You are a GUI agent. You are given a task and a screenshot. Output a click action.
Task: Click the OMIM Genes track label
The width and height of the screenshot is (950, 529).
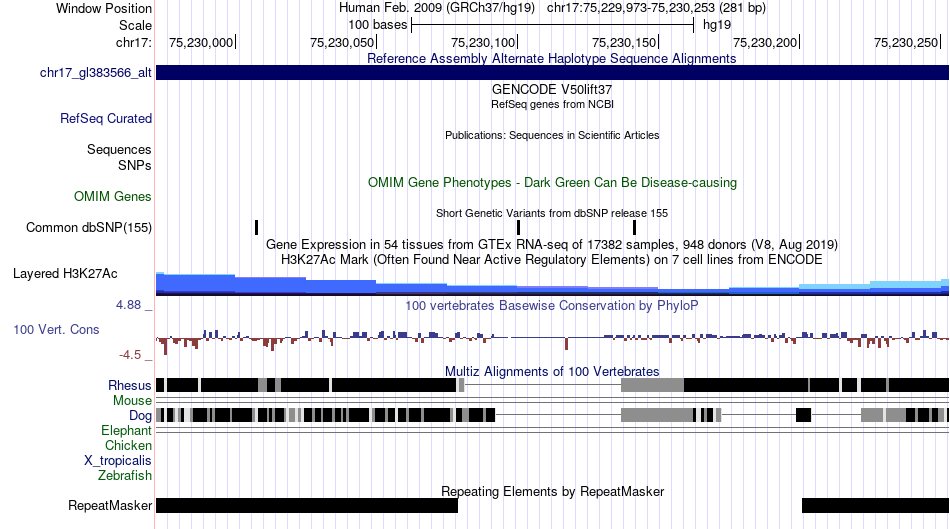(x=113, y=196)
